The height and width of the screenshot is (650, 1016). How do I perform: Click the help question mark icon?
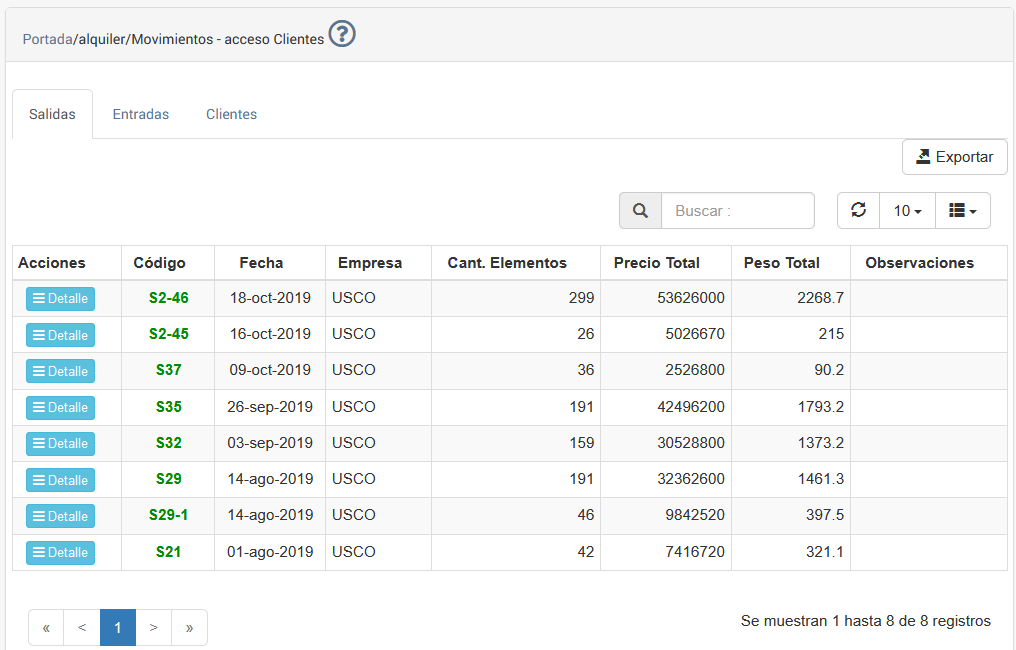pos(342,35)
